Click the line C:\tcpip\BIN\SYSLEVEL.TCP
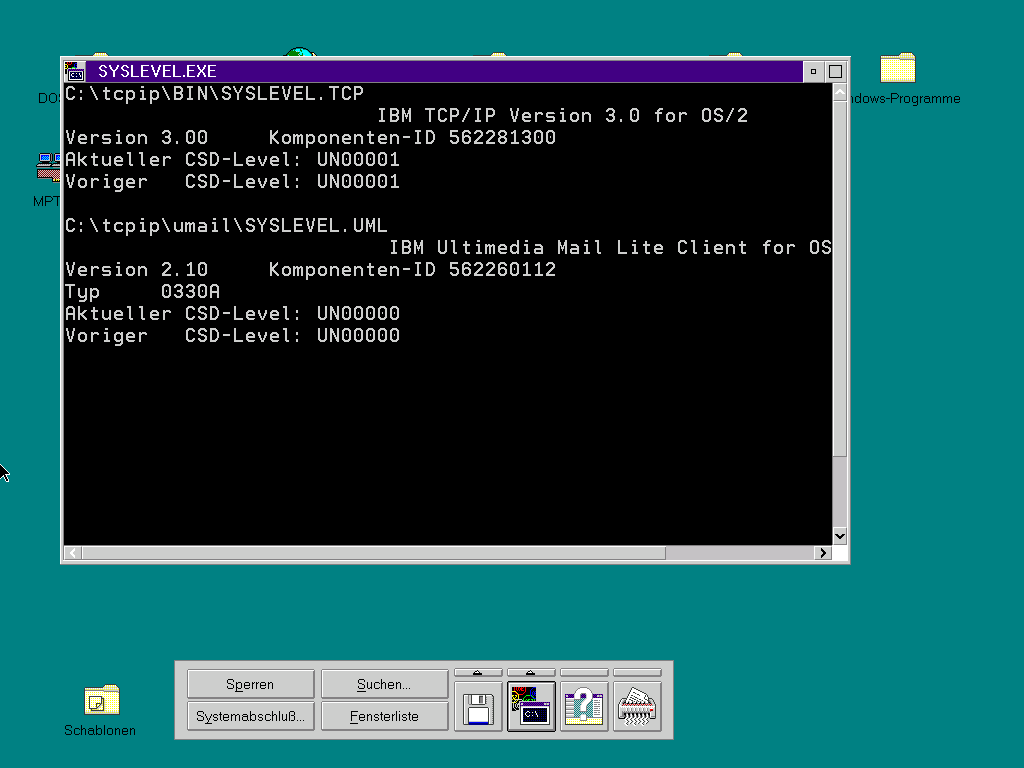This screenshot has height=768, width=1024. (x=214, y=94)
